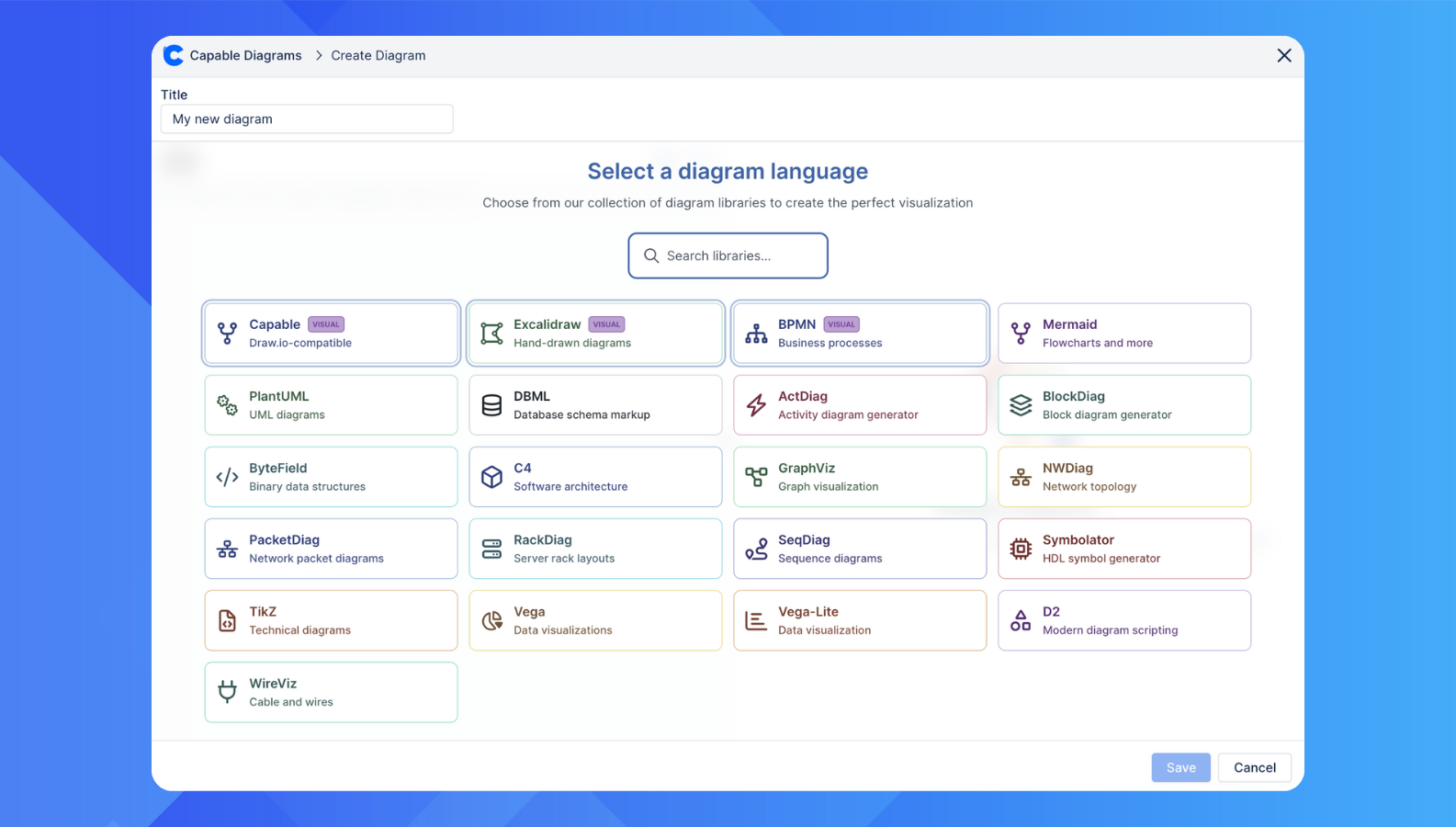Click the VISUAL badge on the Capable card

[x=326, y=324]
